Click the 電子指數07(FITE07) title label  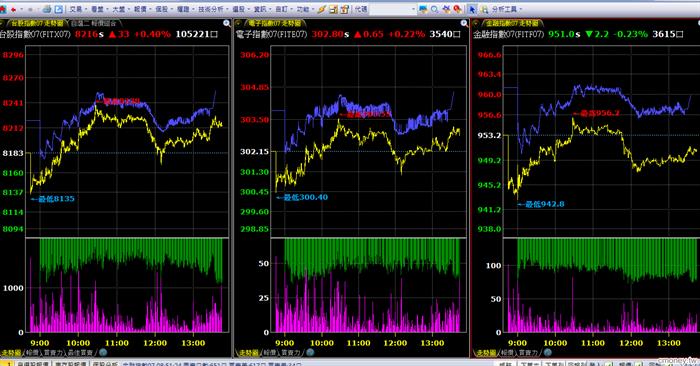click(271, 34)
